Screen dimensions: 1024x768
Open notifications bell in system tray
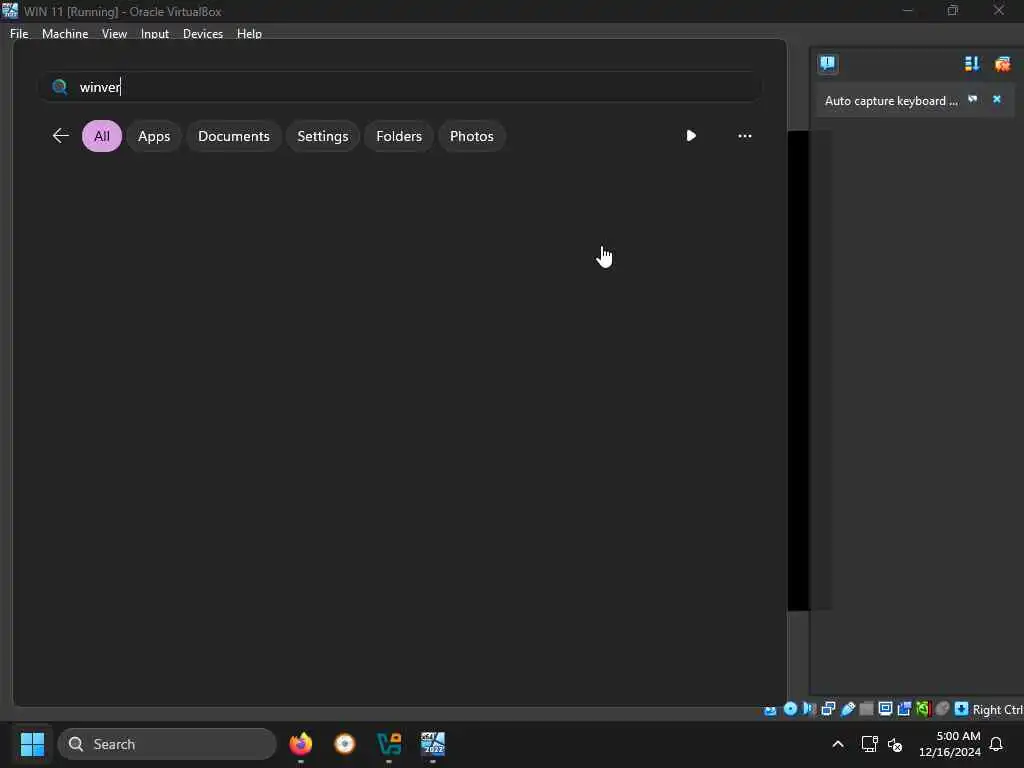(996, 744)
